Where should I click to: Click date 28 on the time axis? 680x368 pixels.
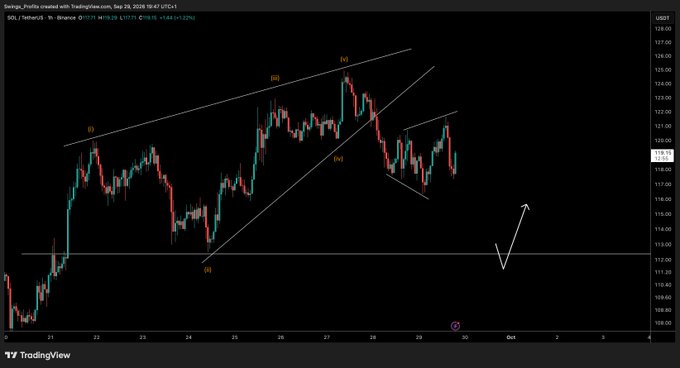tap(373, 337)
